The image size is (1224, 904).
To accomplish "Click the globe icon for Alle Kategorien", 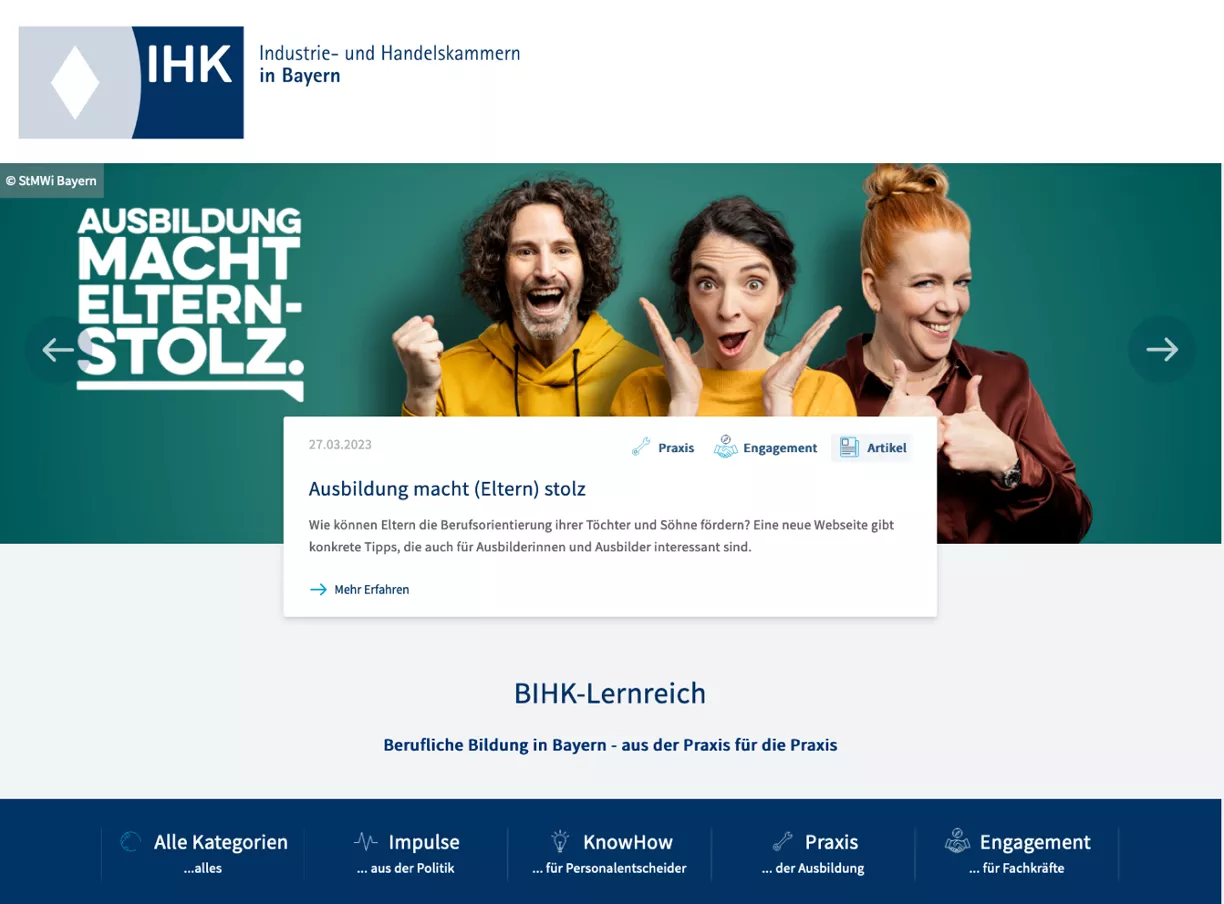I will click(x=130, y=842).
